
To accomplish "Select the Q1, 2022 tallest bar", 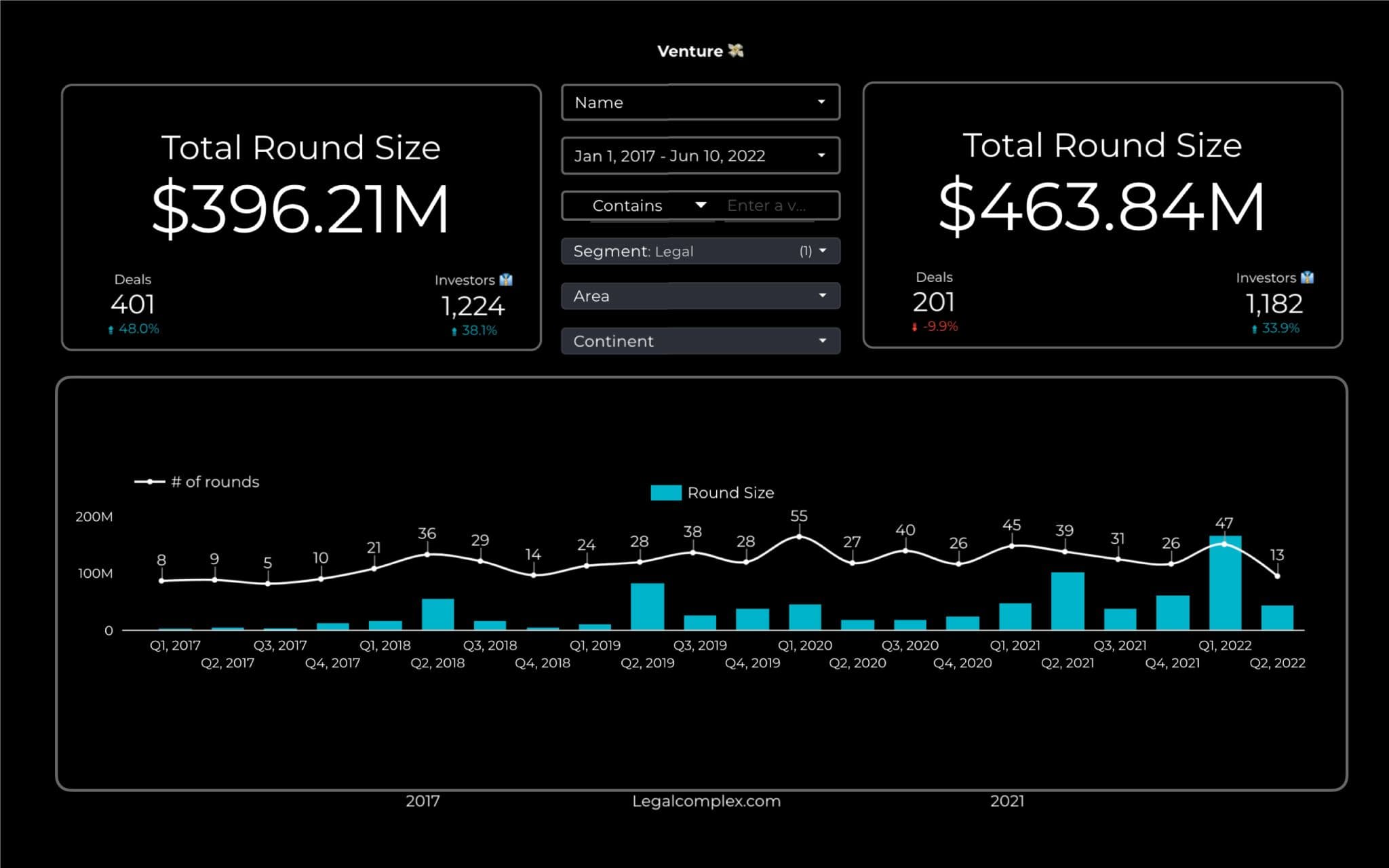I will [x=1225, y=590].
